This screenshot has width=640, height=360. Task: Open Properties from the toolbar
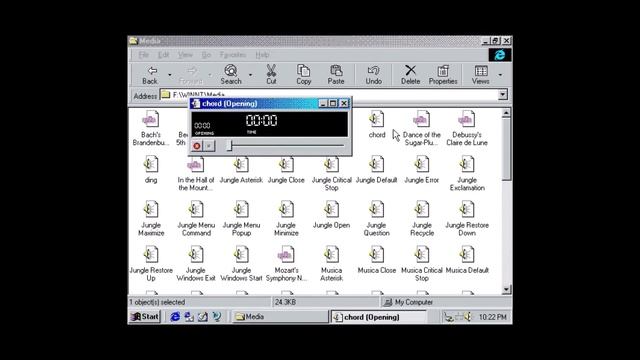[443, 75]
